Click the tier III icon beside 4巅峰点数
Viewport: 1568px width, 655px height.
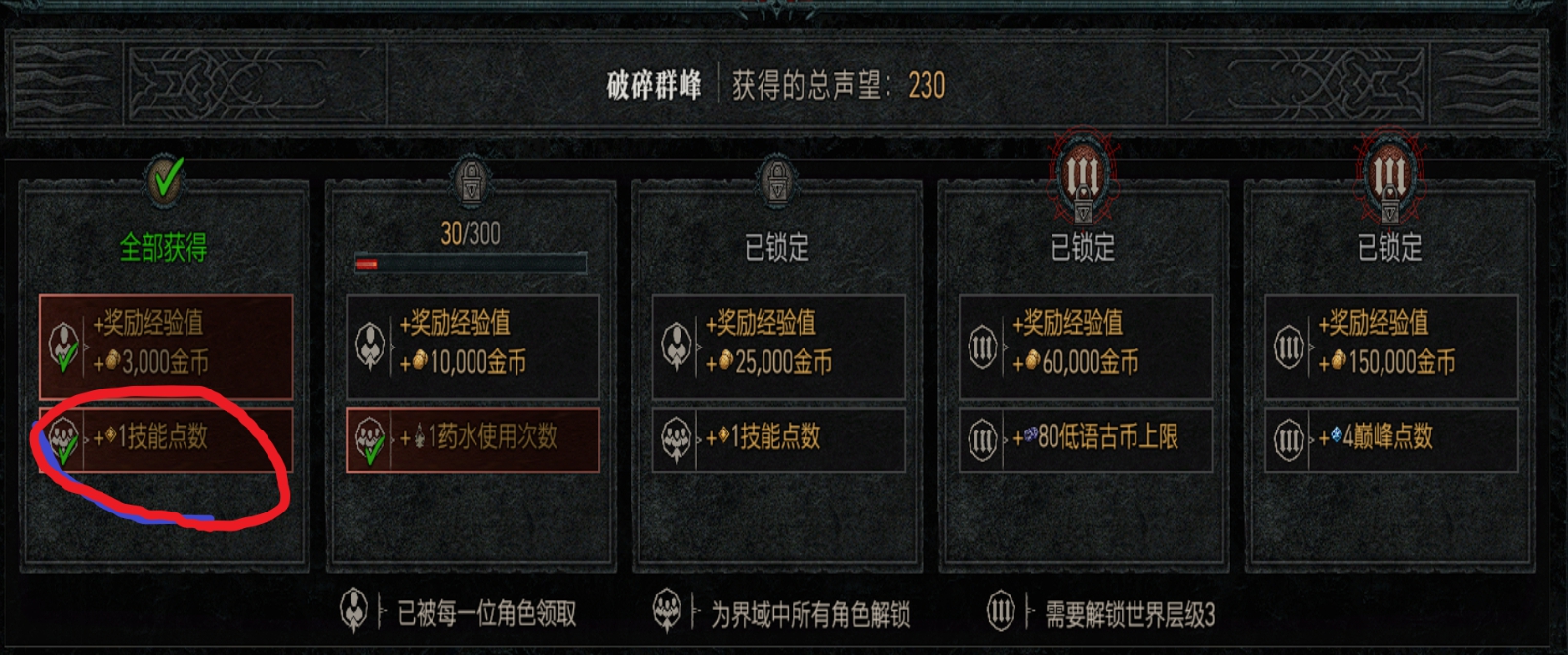tap(1289, 440)
